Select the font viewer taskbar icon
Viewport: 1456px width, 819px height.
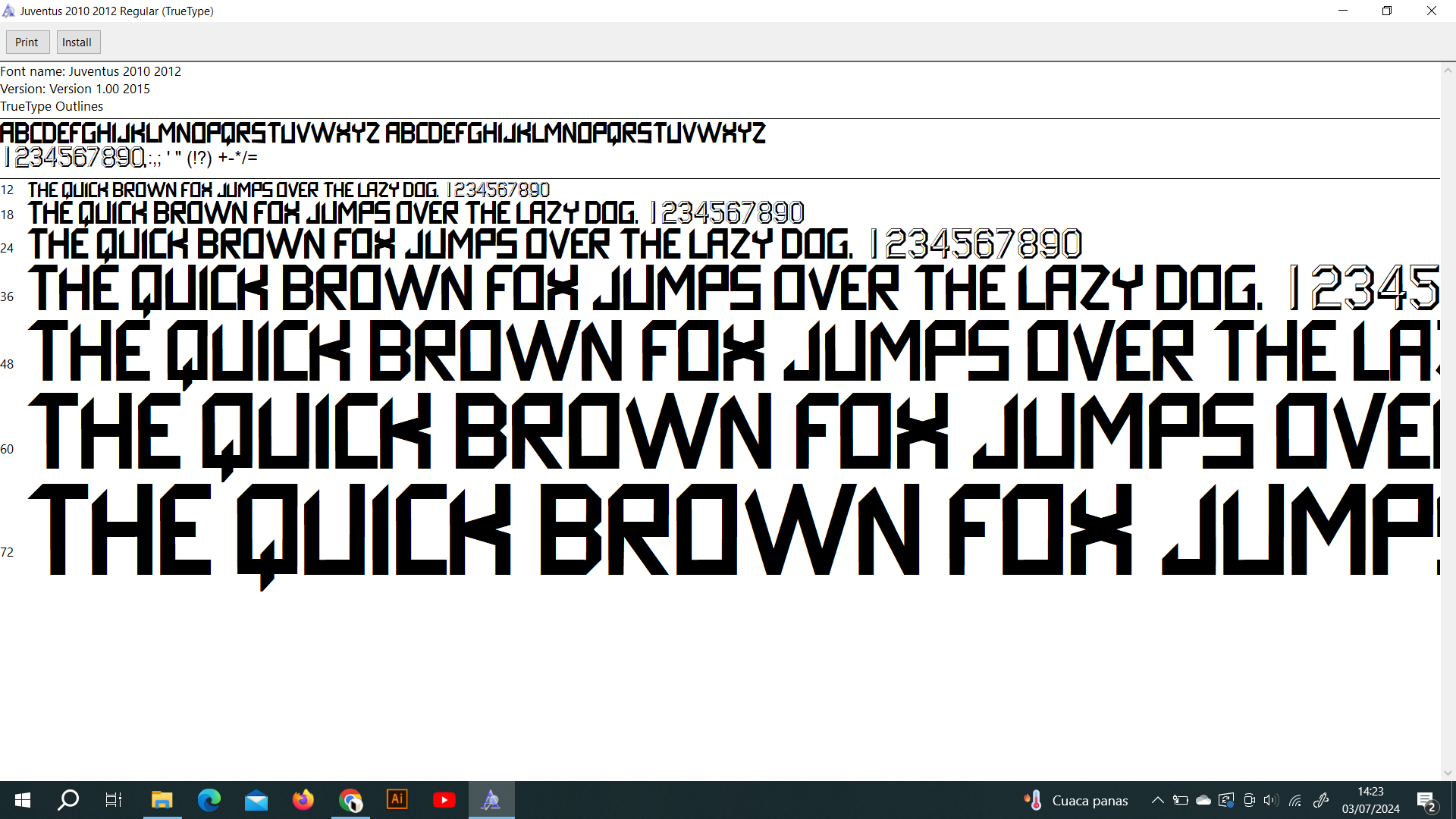click(491, 800)
